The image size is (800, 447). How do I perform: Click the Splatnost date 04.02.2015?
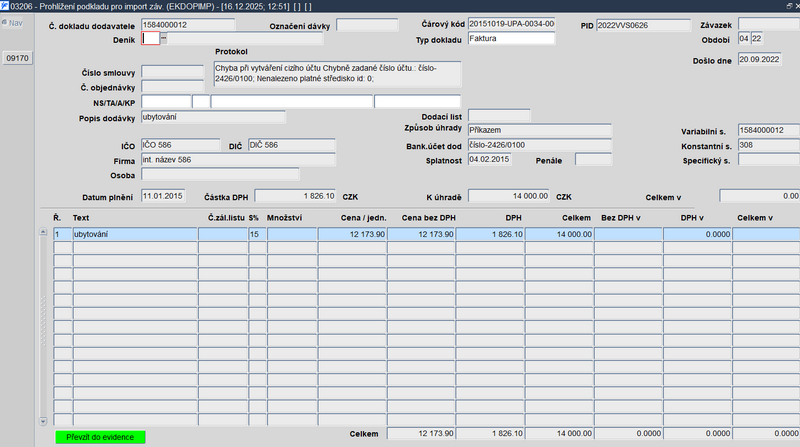489,159
